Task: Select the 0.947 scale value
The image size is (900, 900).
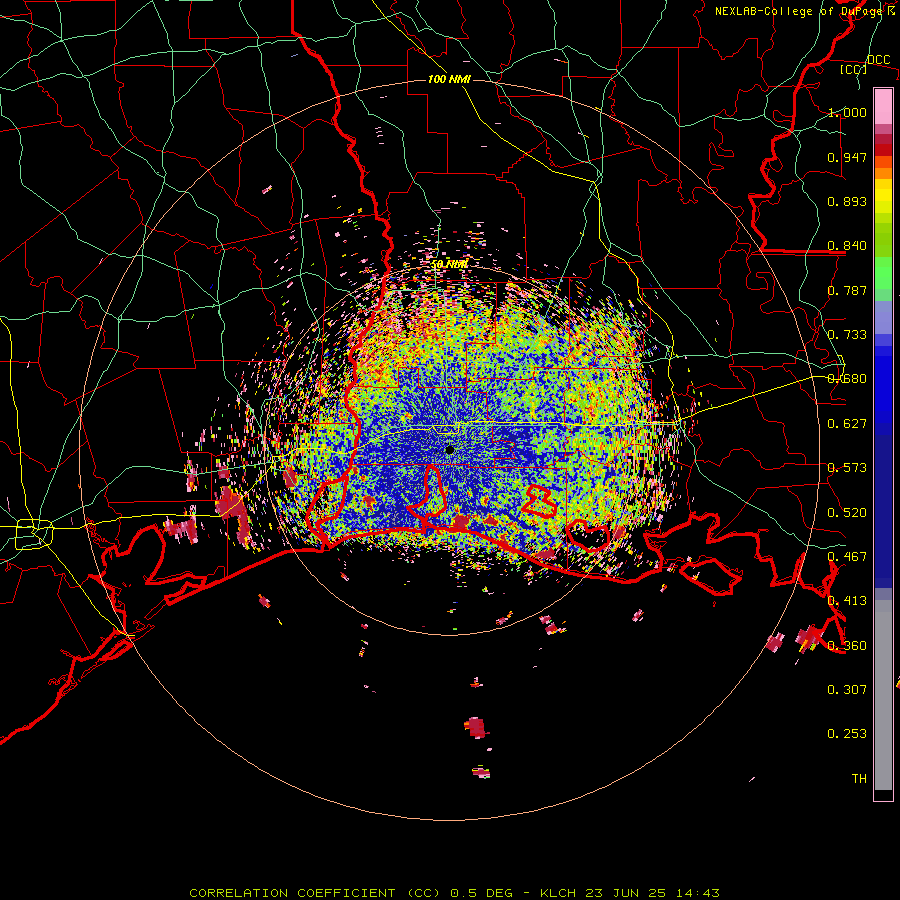Action: pyautogui.click(x=847, y=157)
